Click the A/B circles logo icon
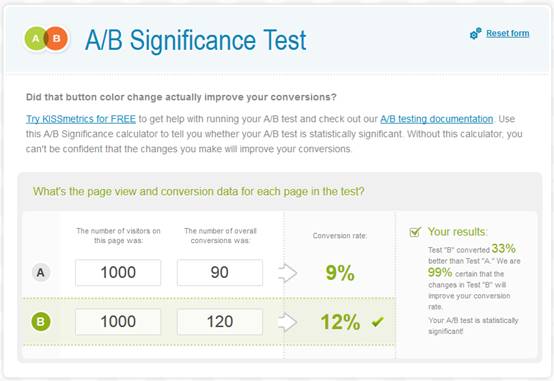 click(46, 39)
